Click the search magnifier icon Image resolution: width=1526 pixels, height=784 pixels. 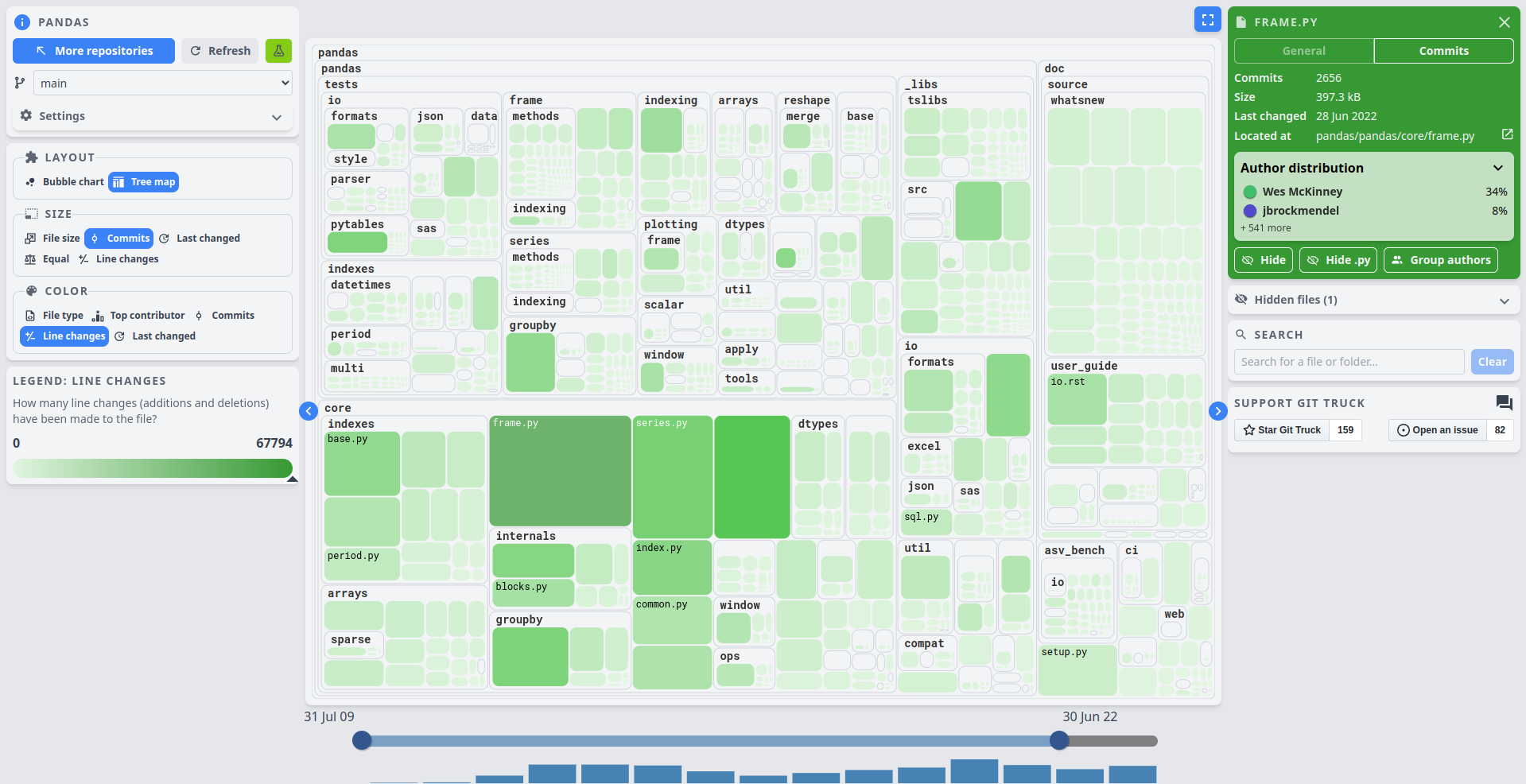click(1241, 335)
